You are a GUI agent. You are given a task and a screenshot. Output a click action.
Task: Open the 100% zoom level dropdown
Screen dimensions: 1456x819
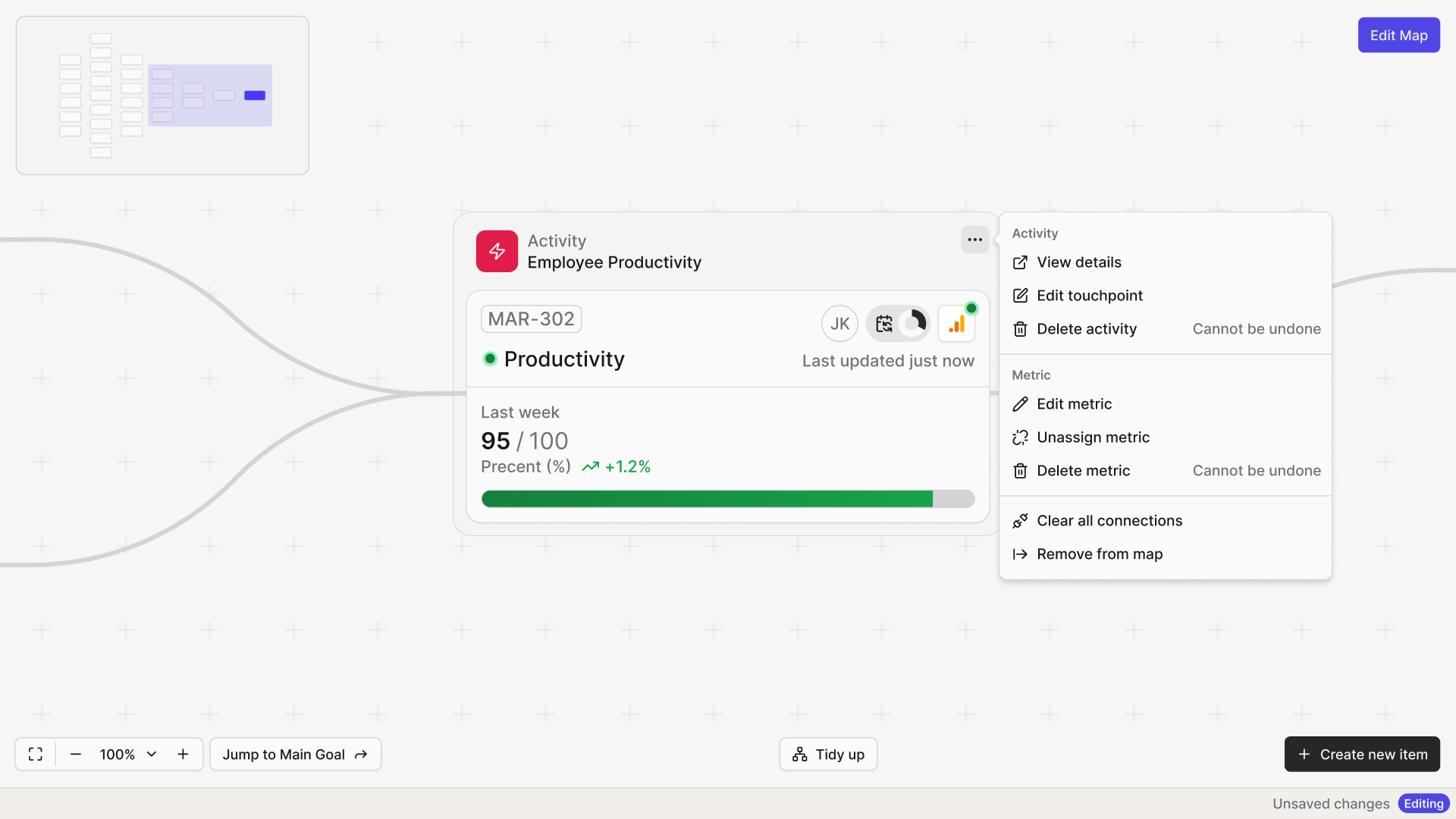click(x=128, y=754)
